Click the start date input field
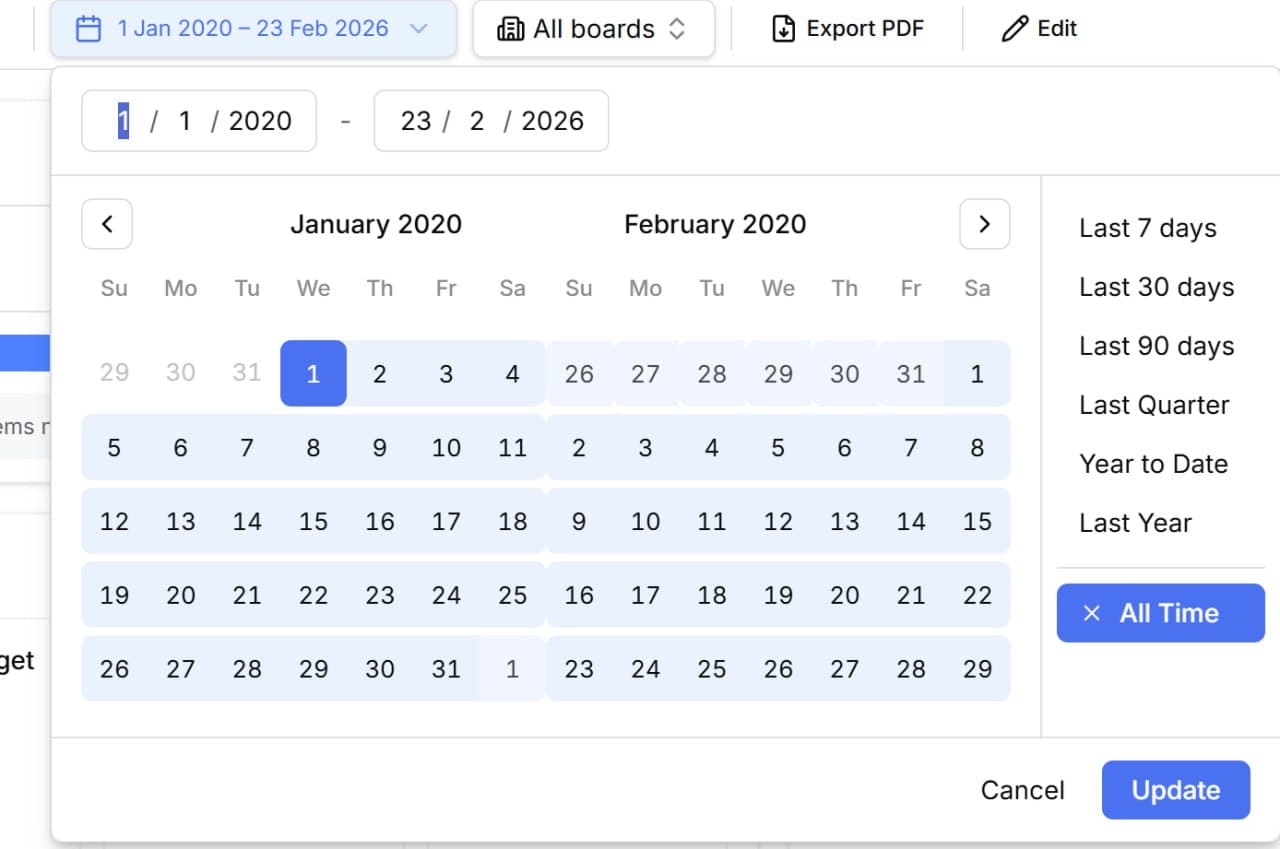Viewport: 1280px width, 849px height. (198, 120)
